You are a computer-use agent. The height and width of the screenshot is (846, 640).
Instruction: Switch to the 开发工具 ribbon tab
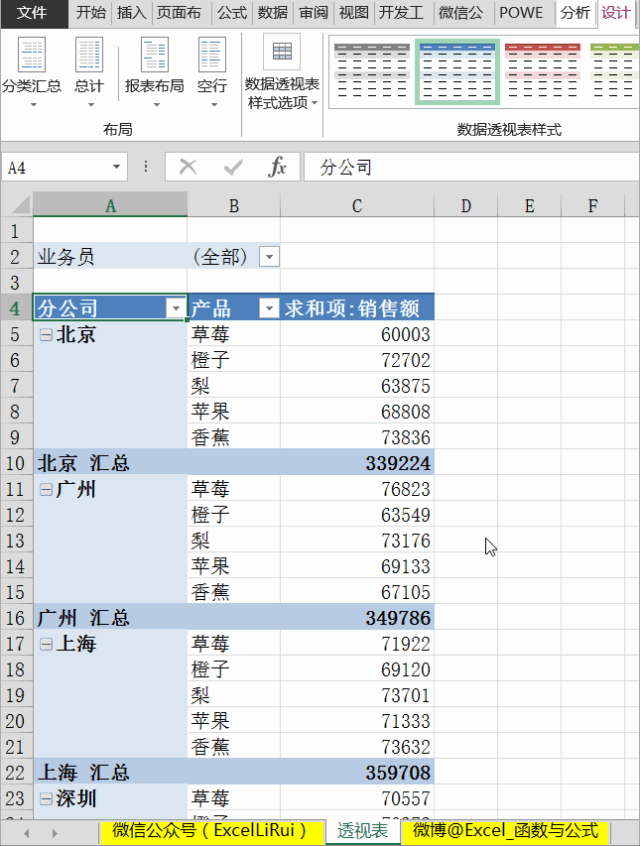click(x=402, y=13)
